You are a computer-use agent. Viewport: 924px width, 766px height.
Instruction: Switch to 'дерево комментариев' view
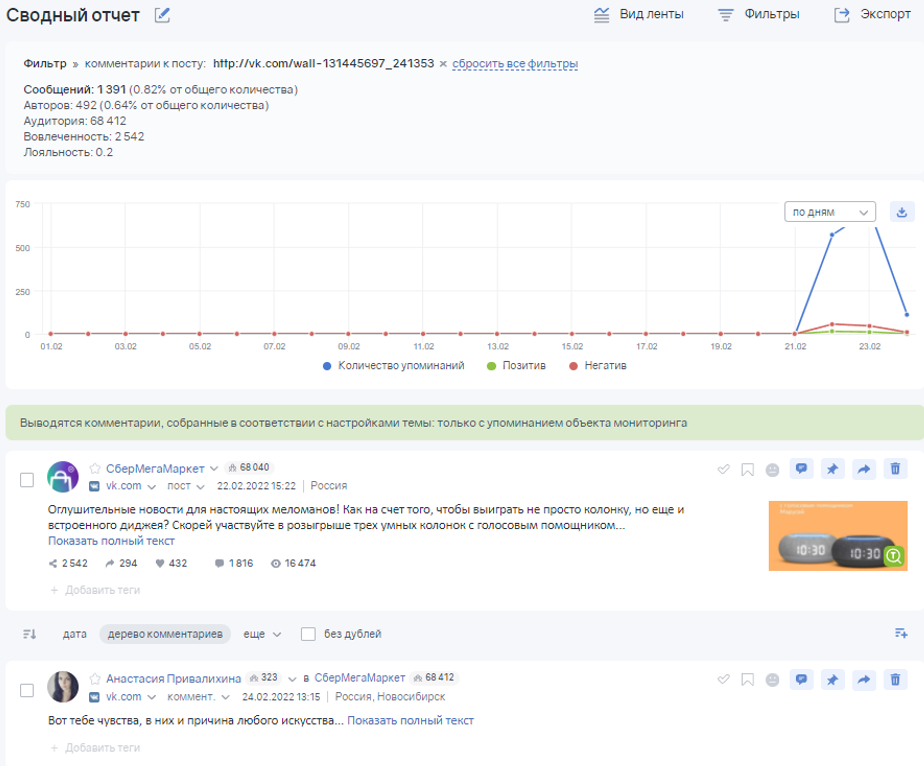pos(164,634)
